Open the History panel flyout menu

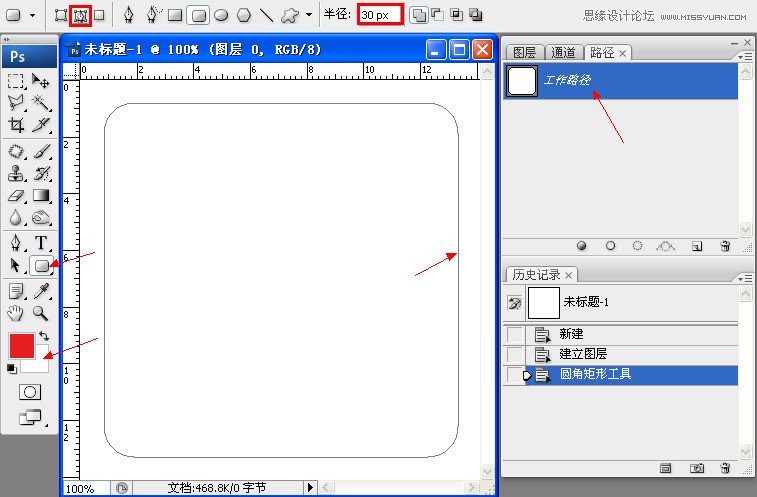(744, 277)
